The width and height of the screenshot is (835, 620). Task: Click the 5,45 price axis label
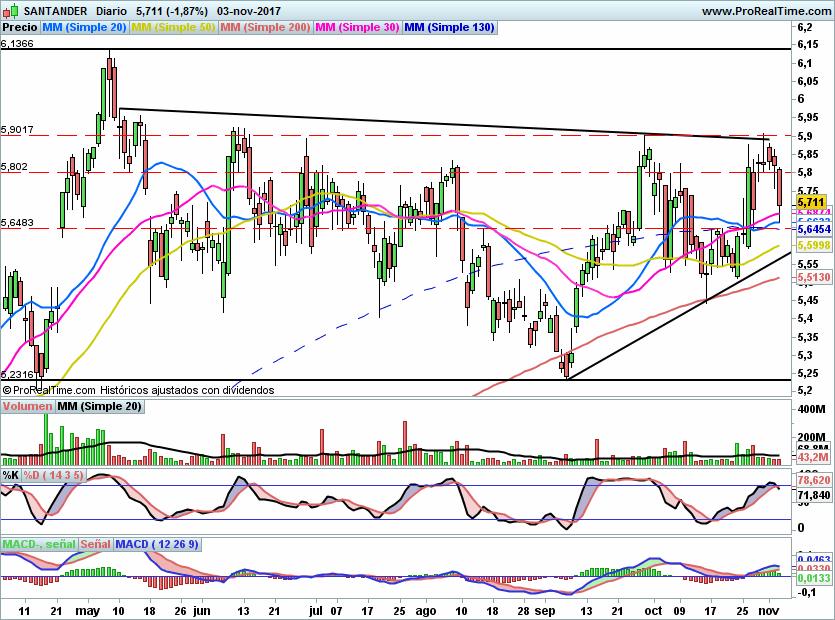[808, 300]
